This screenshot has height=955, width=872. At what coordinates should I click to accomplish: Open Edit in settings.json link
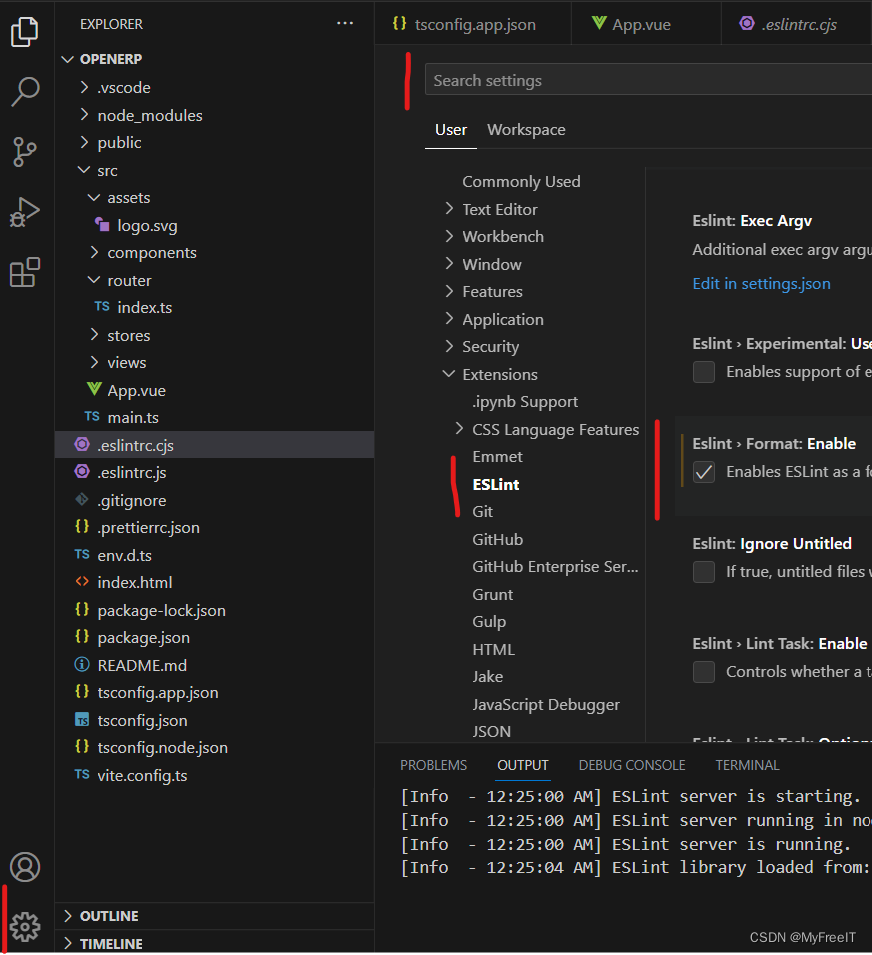click(x=761, y=284)
